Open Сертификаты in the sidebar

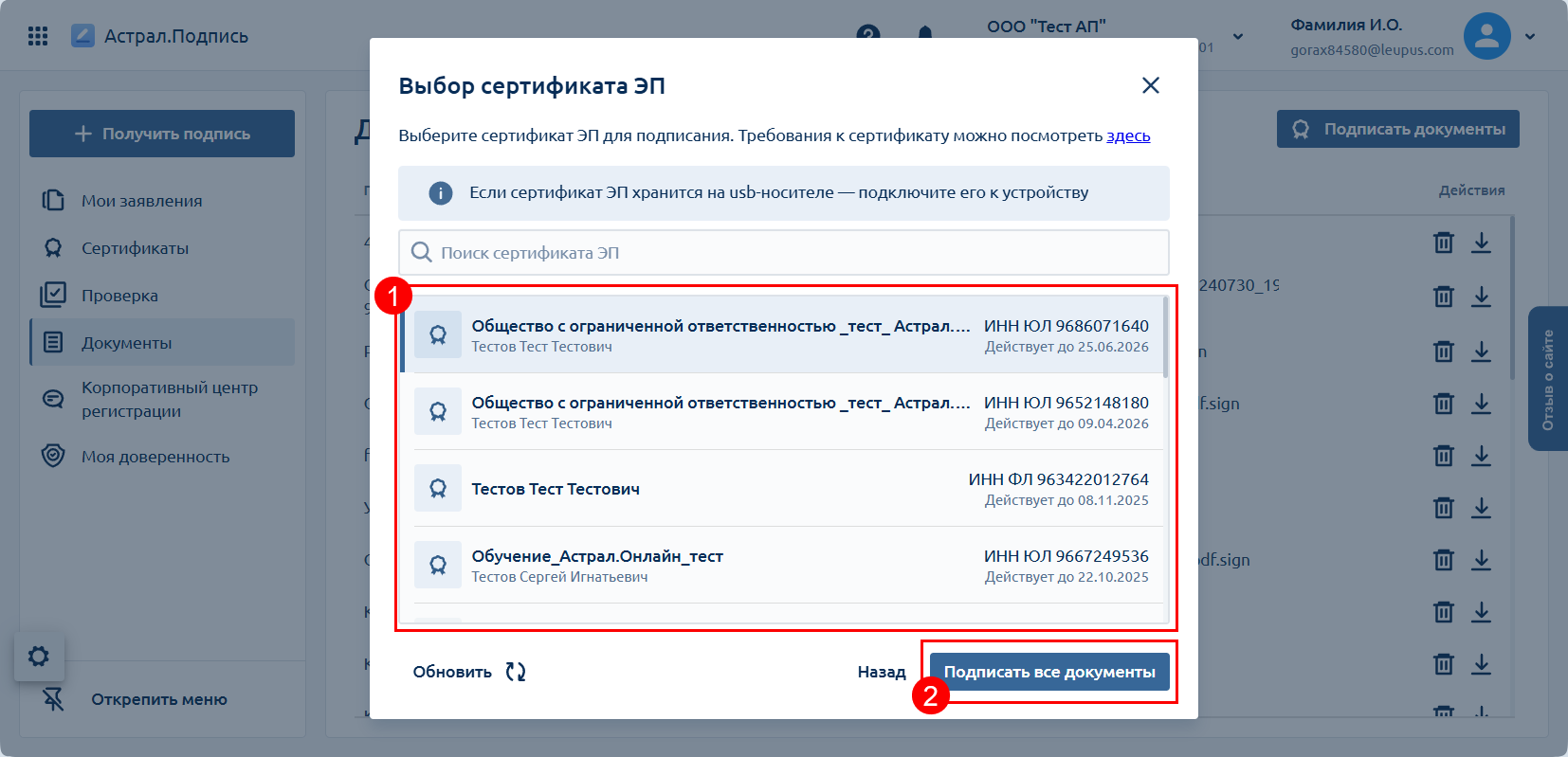point(135,248)
